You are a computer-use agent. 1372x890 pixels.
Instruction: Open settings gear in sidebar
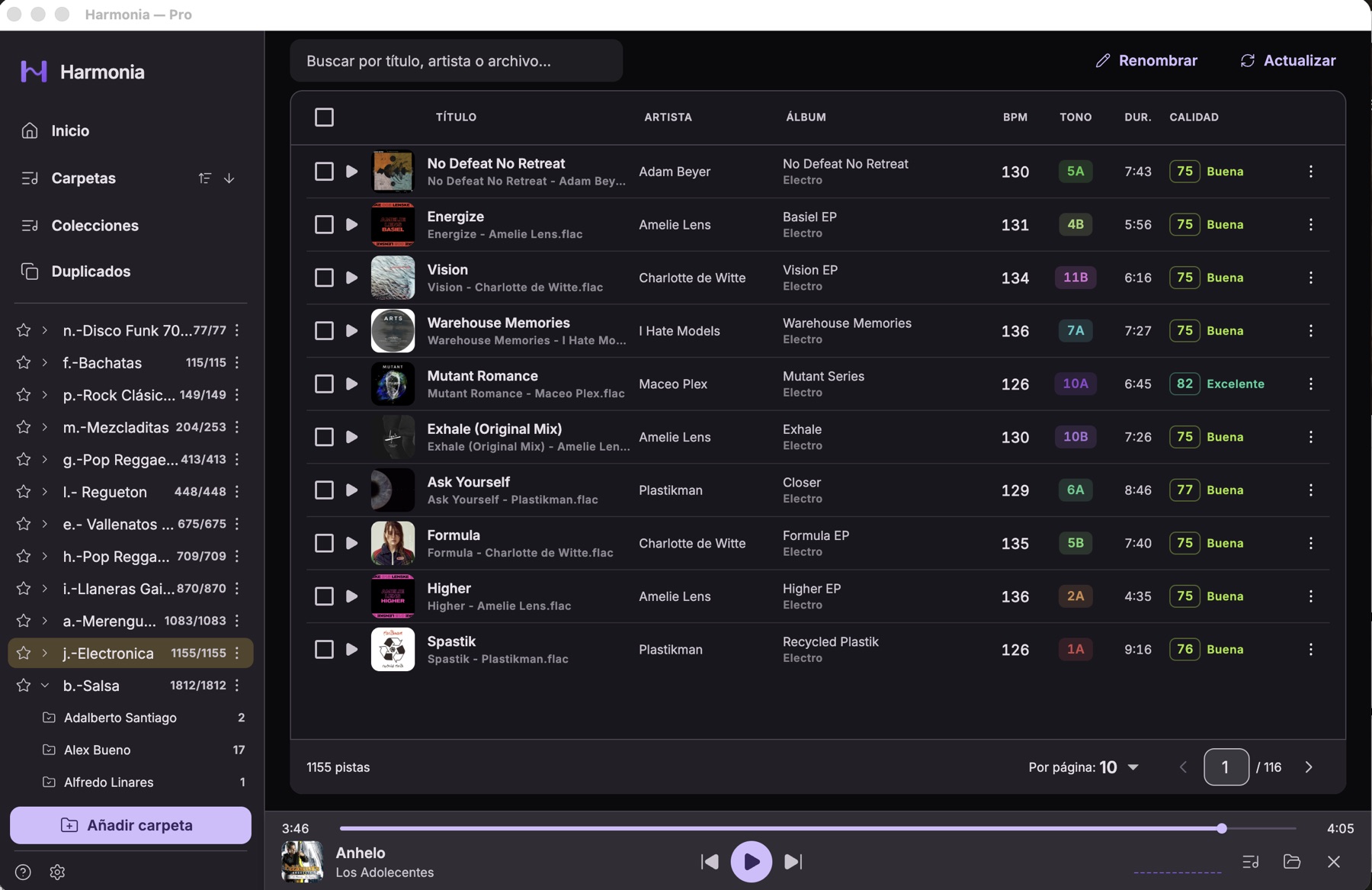point(57,872)
